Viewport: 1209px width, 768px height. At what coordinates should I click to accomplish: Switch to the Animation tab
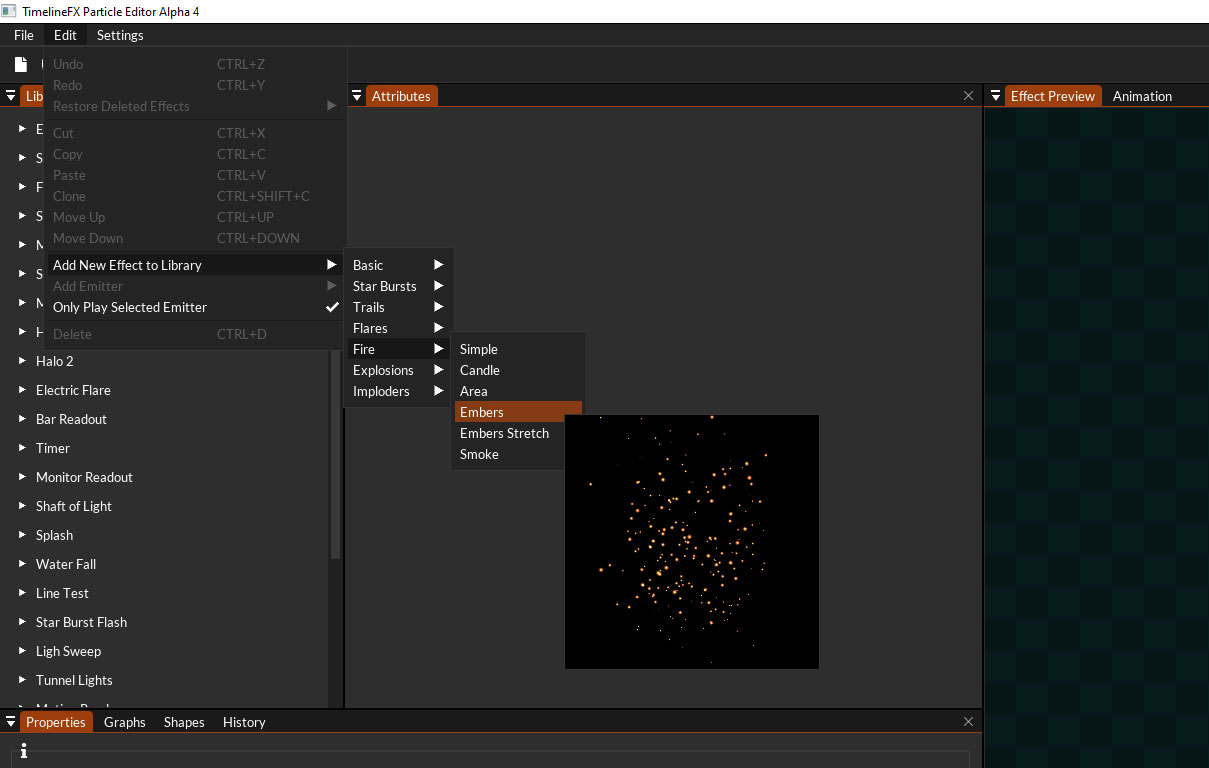pos(1142,96)
